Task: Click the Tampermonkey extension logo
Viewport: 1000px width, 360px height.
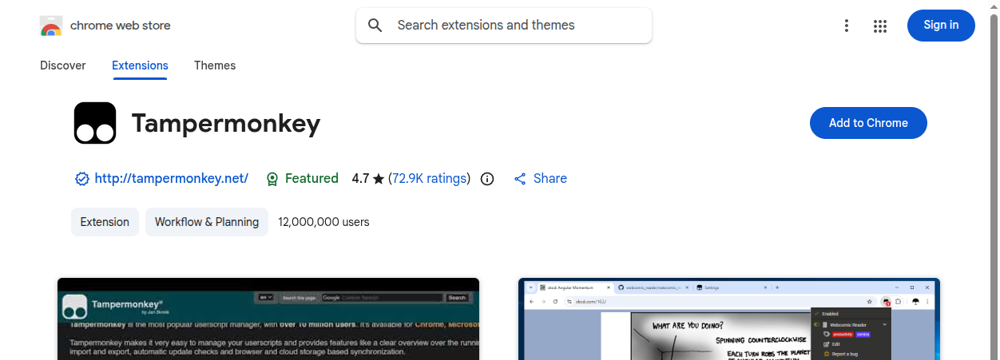Action: point(95,123)
